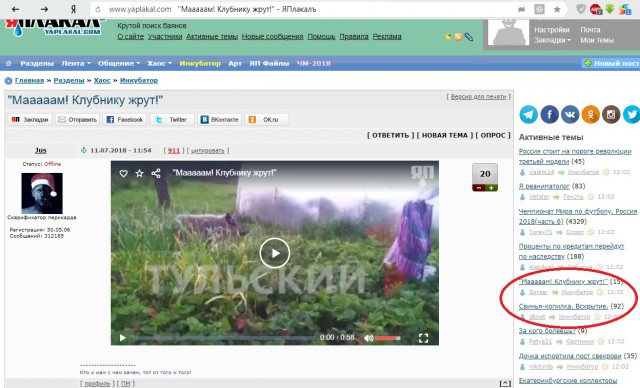The image size is (640, 388).
Task: Click the Отправить share button
Action: (x=78, y=120)
